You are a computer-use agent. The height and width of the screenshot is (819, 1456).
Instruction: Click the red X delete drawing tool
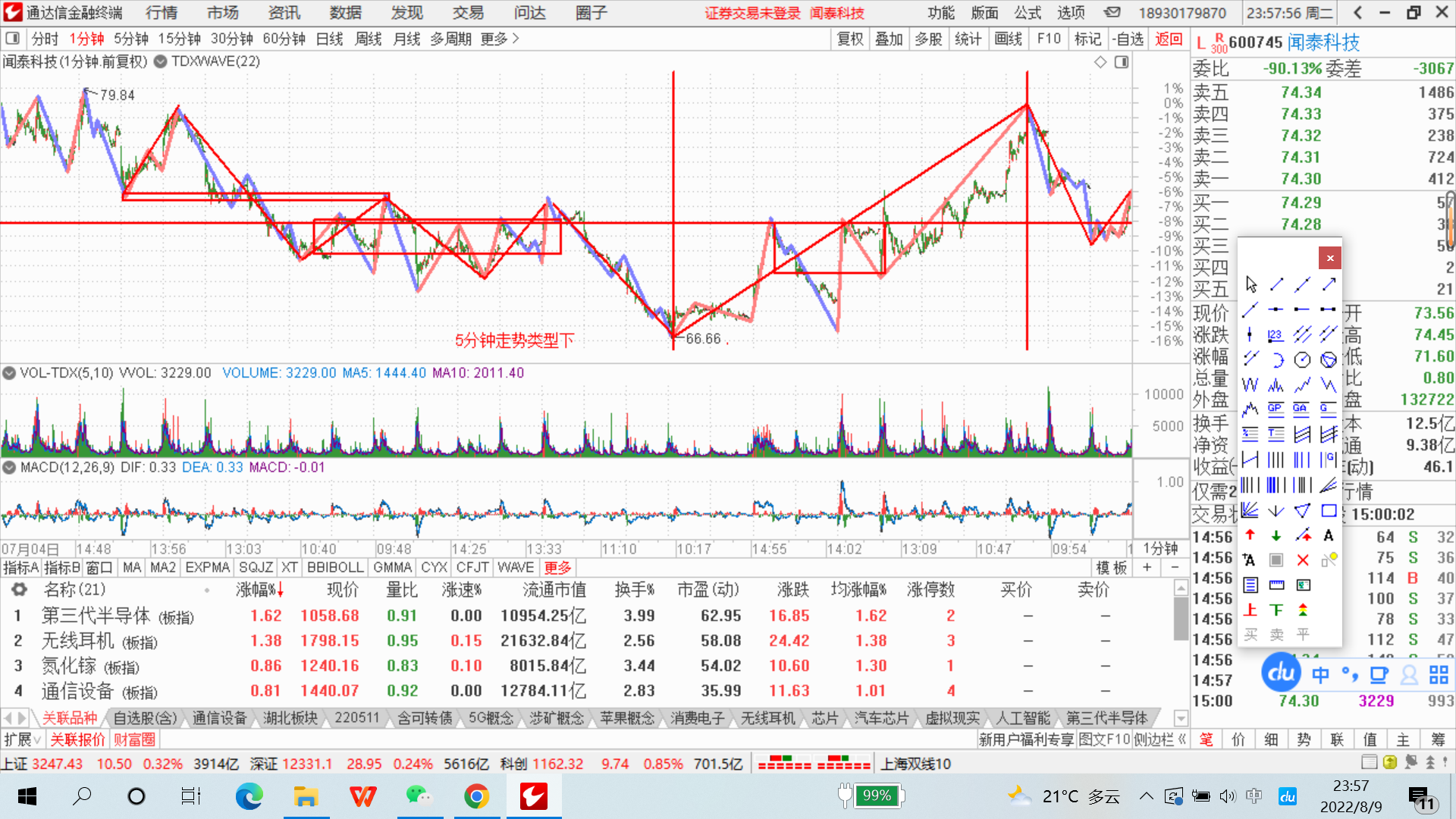pyautogui.click(x=1302, y=560)
